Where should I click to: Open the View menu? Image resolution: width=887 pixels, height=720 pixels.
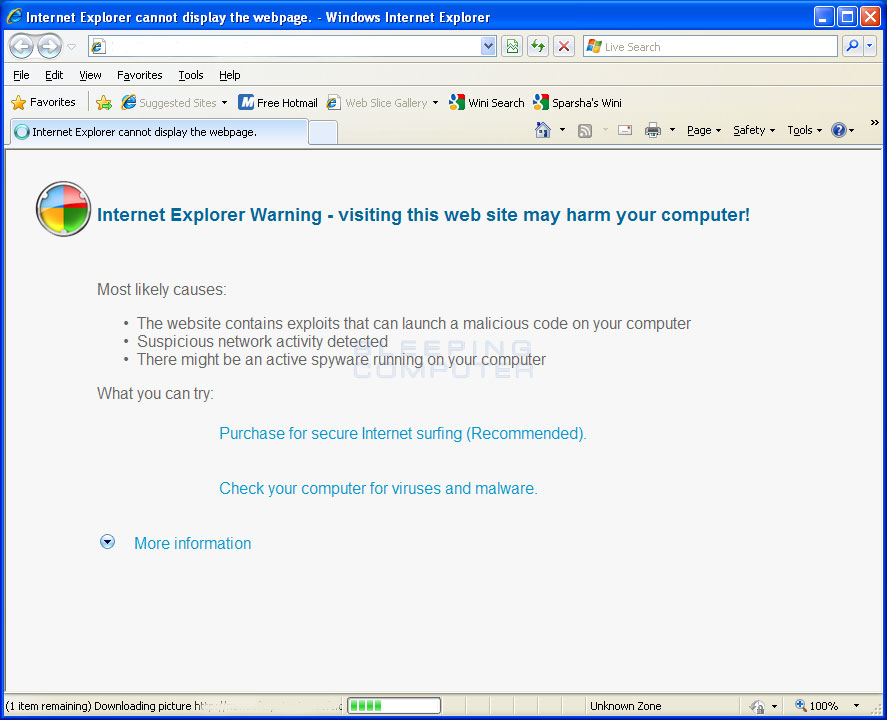coord(90,75)
